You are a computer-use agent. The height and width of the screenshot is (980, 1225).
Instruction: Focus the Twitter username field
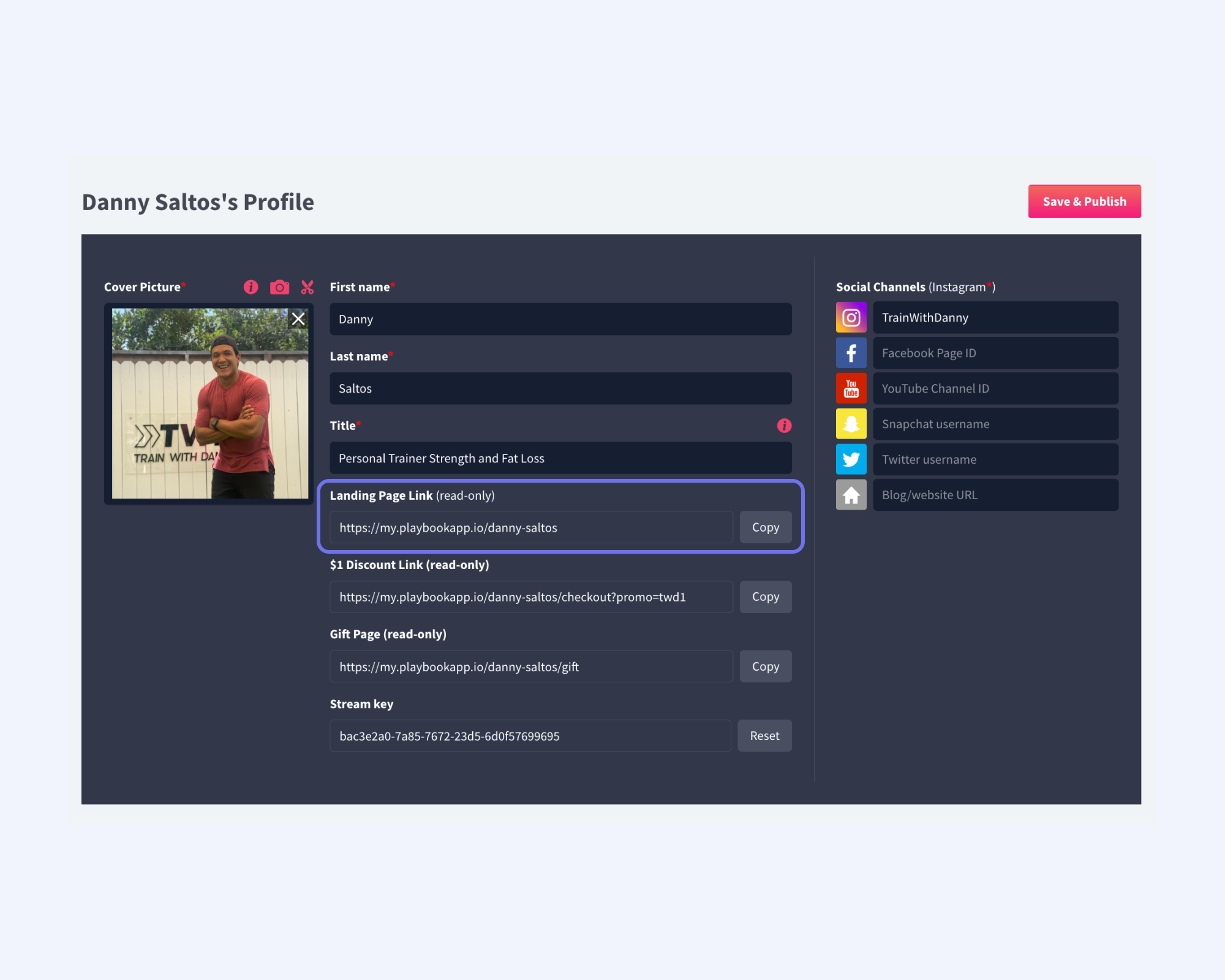995,459
